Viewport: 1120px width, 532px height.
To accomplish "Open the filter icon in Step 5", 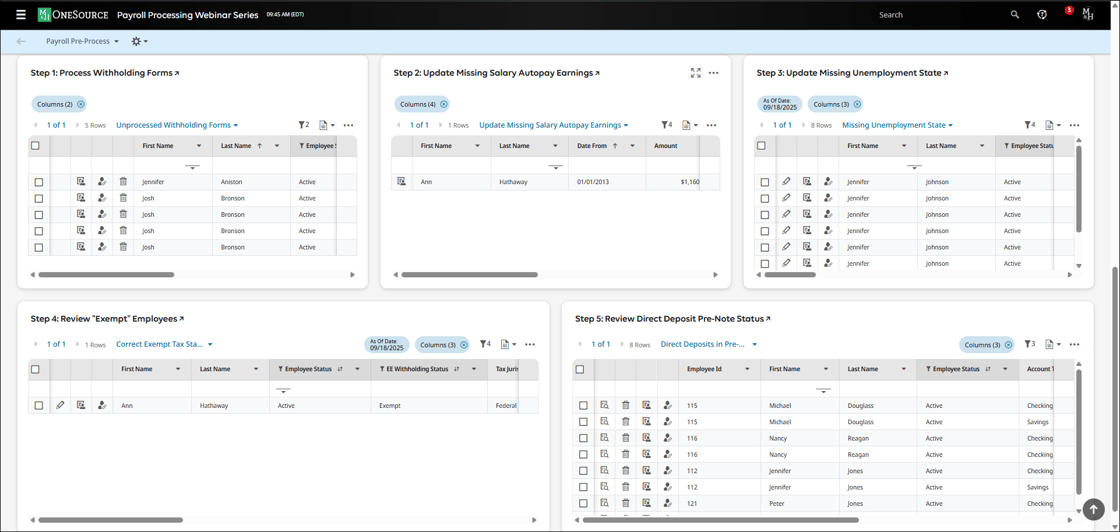I will (x=1028, y=344).
